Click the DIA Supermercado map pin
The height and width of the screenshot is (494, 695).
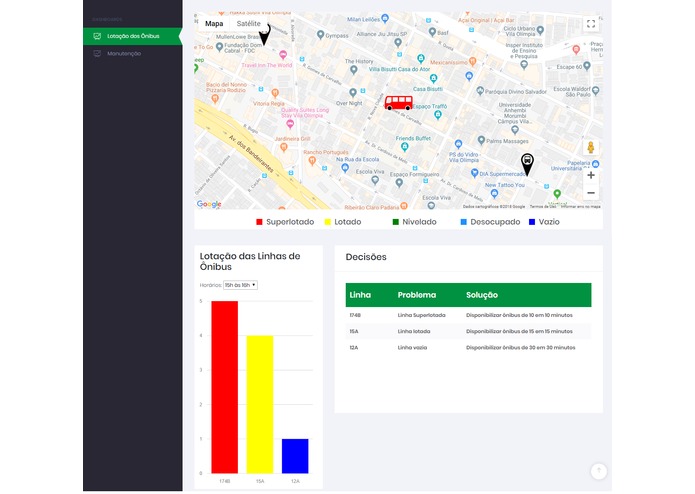(x=474, y=173)
